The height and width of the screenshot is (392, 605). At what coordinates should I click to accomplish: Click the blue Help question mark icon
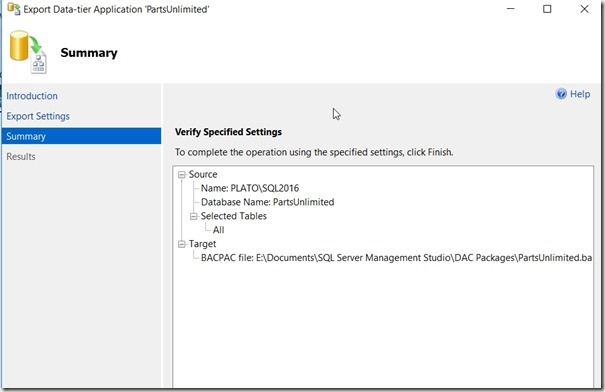click(561, 94)
